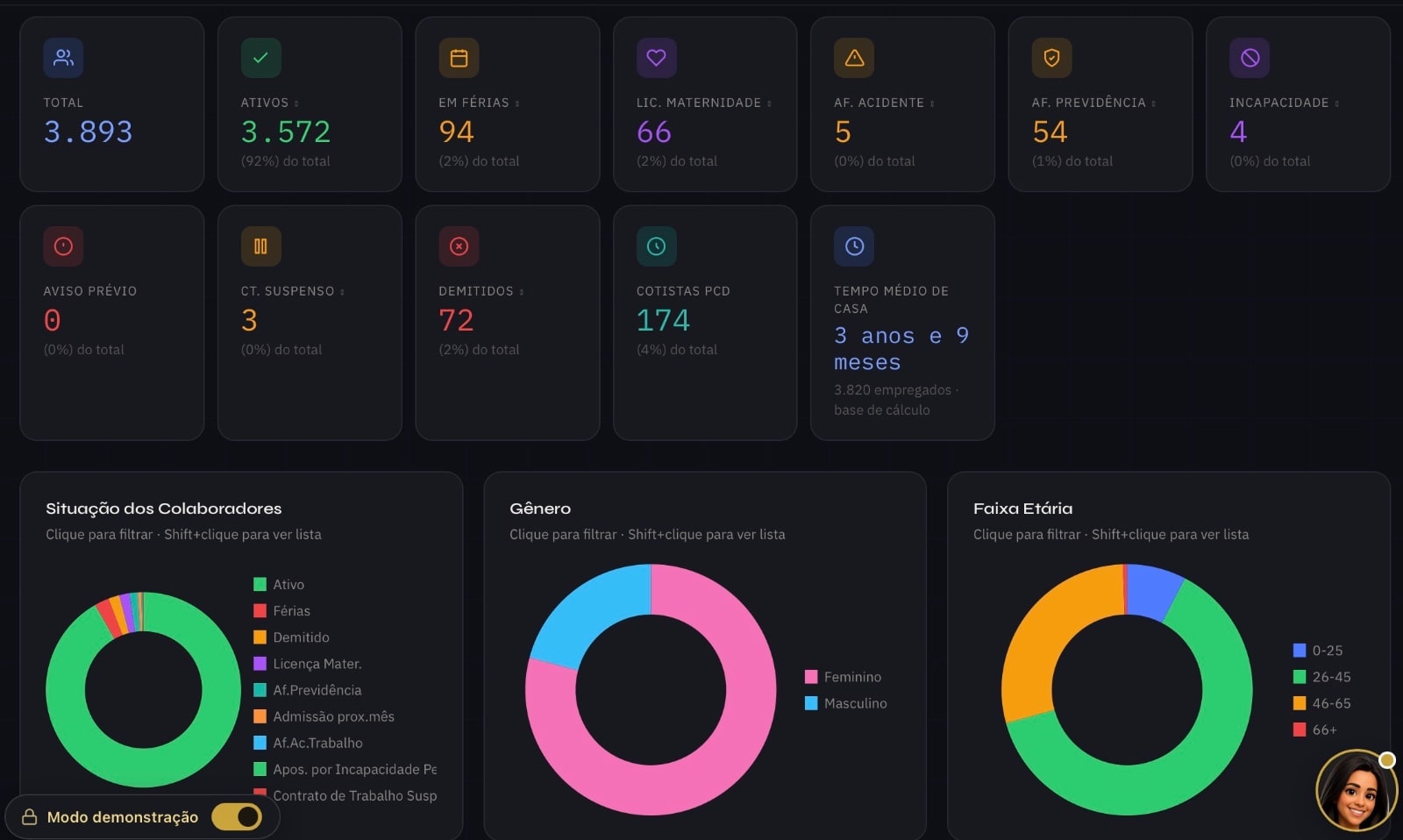Select the 66+ age range legend
The image size is (1403, 840).
tap(1314, 730)
